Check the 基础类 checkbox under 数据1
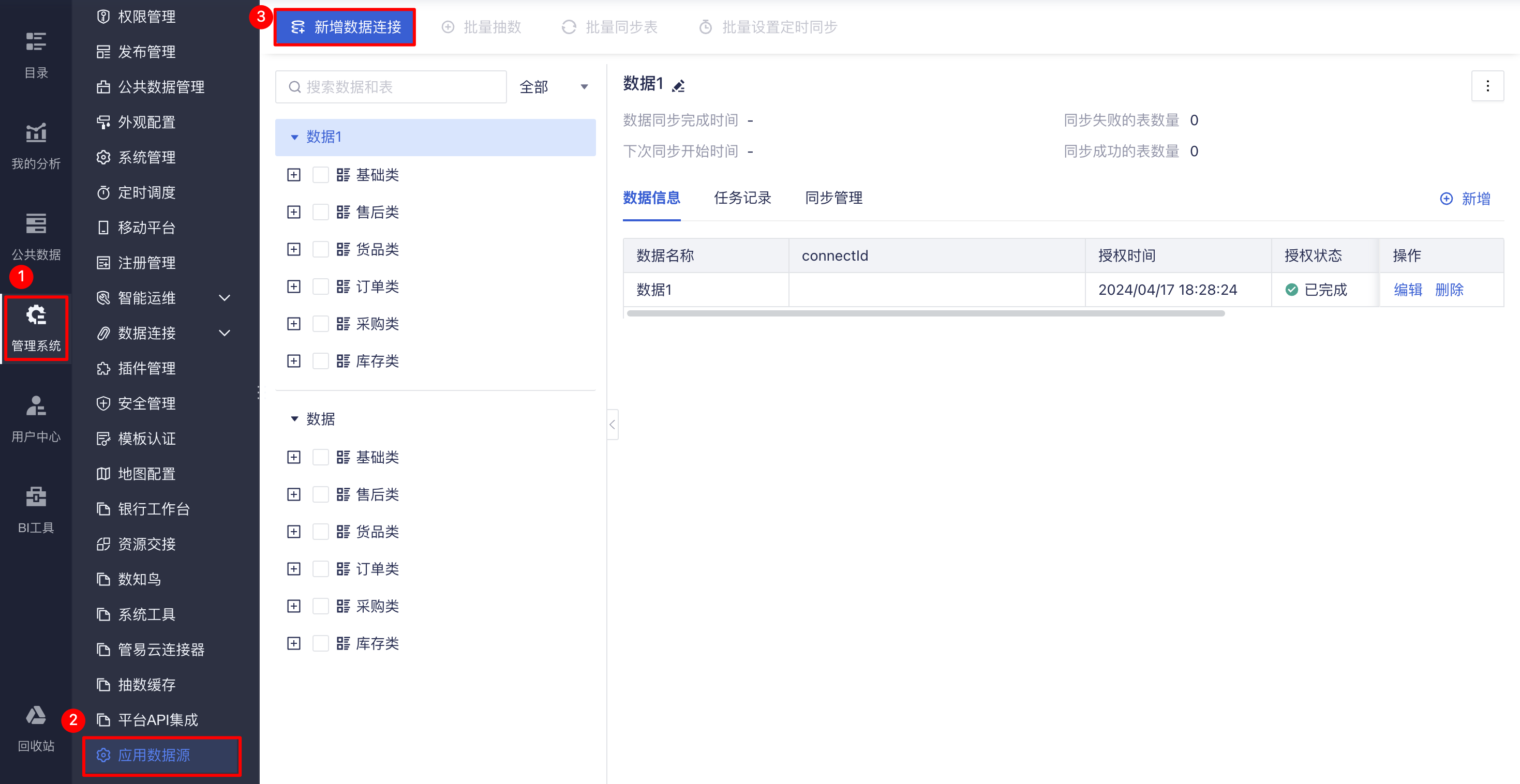Screen dimensions: 1520x784 click(320, 175)
